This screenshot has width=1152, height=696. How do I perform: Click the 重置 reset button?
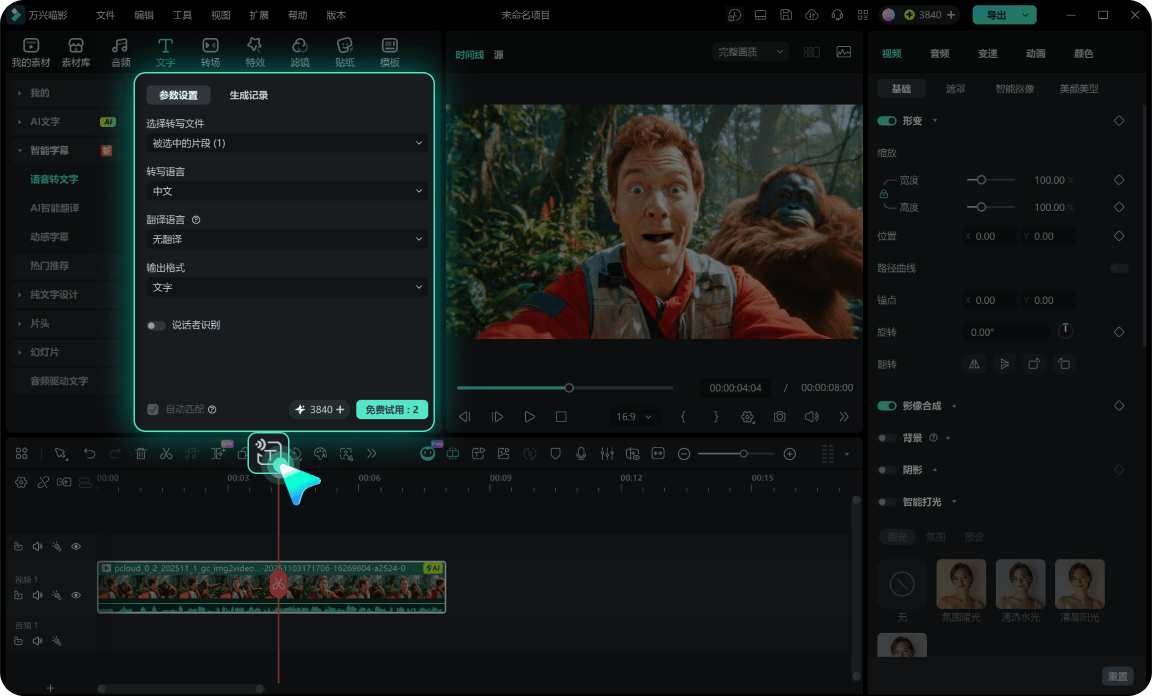[x=1117, y=676]
